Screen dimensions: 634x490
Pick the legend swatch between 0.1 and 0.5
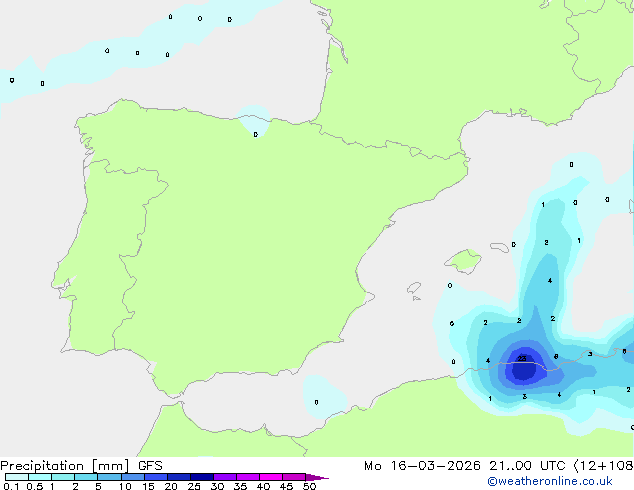pos(17,477)
